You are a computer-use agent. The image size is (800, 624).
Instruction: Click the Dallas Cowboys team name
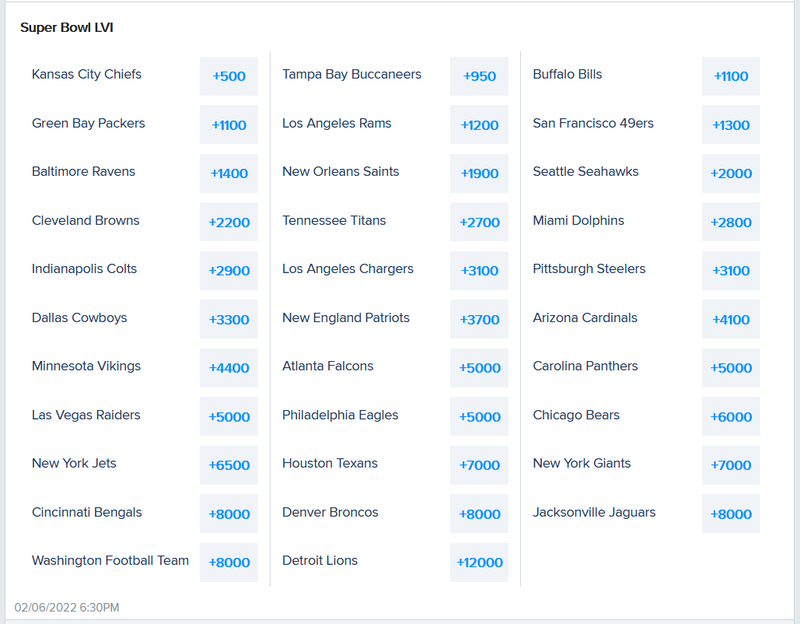coord(79,318)
